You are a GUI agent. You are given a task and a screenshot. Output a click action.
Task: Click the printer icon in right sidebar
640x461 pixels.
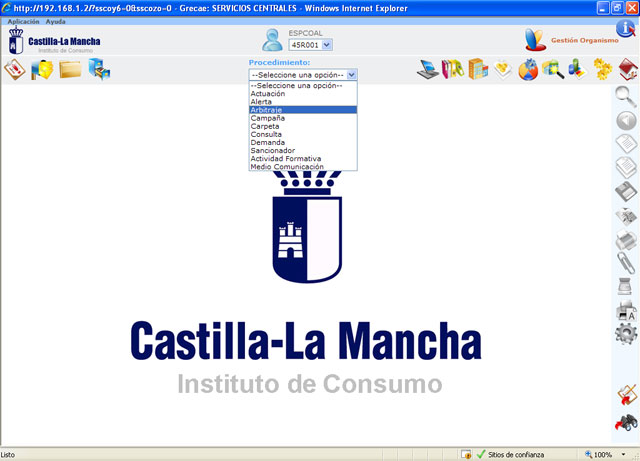tap(626, 240)
